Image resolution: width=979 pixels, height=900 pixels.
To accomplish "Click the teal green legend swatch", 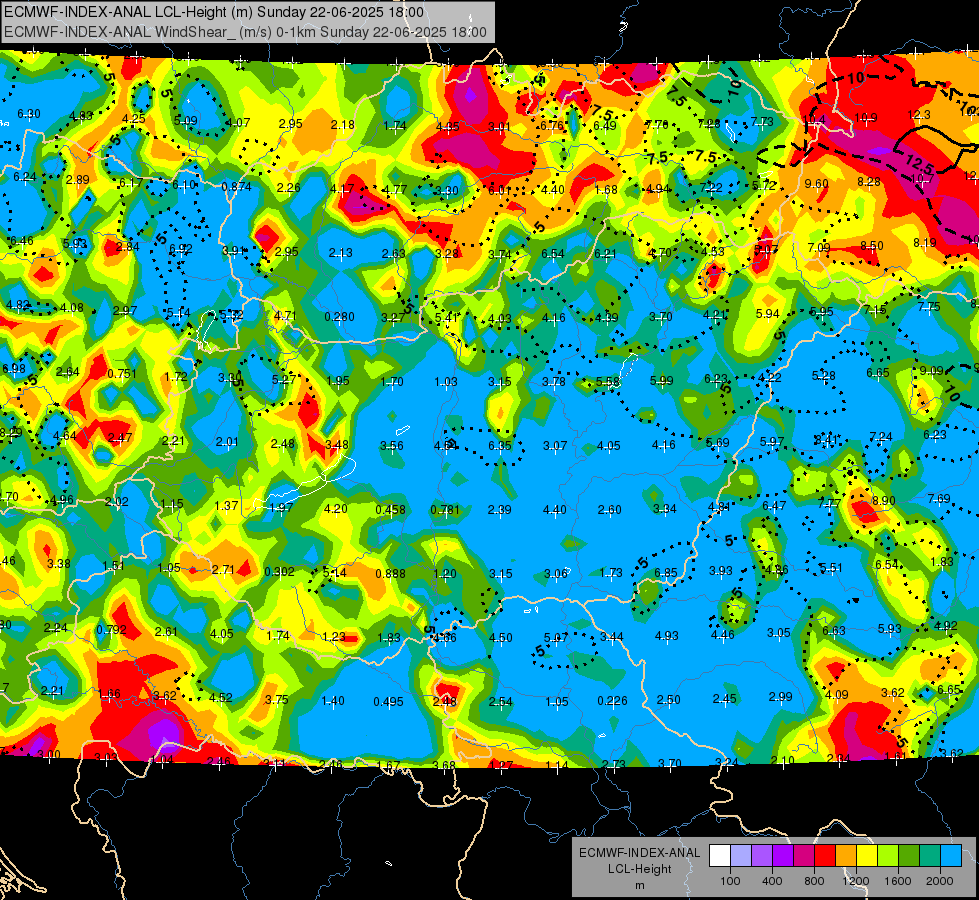I will [930, 856].
